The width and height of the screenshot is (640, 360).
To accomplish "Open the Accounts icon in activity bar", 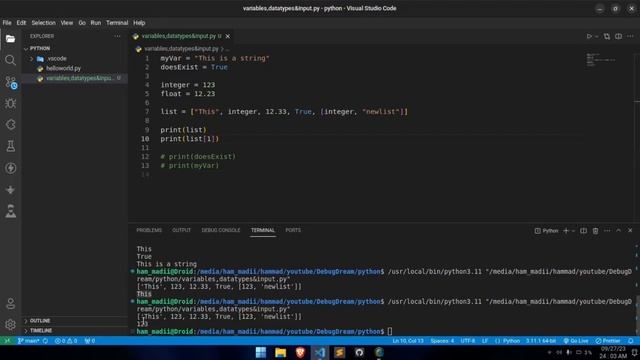I will point(11,303).
